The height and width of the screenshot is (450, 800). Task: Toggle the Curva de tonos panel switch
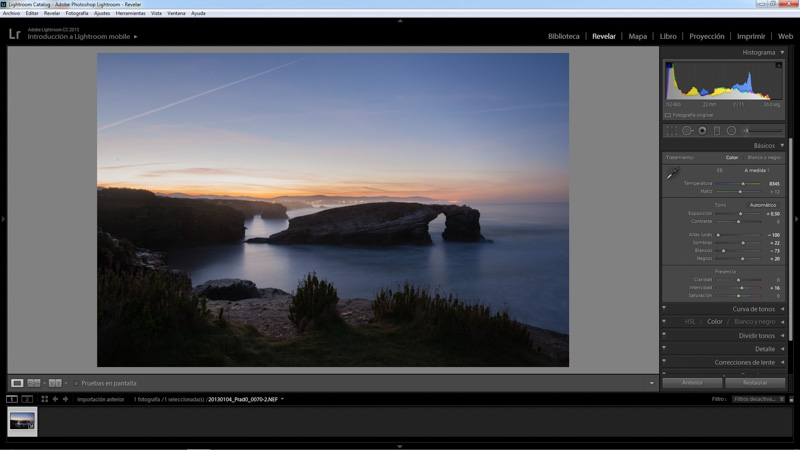pos(664,309)
